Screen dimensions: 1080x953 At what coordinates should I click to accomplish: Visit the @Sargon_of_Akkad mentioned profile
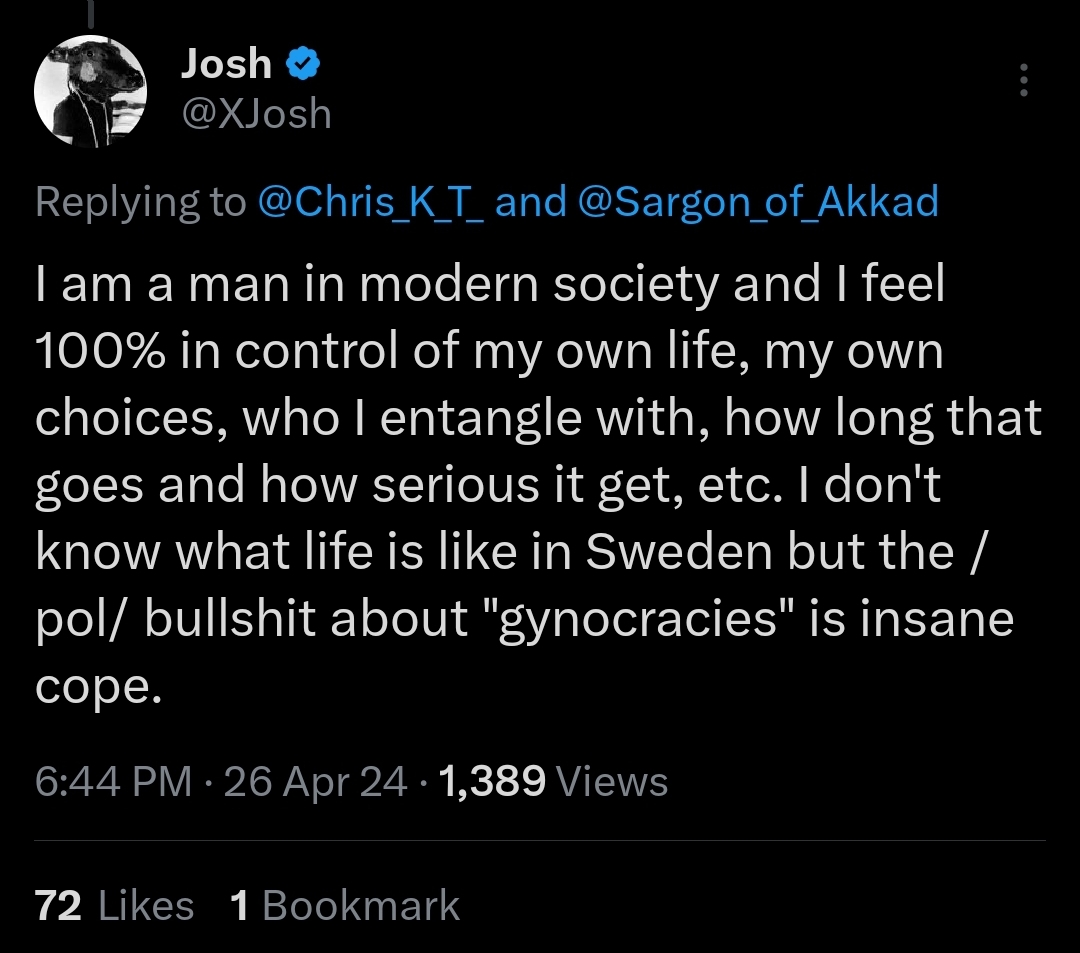(758, 202)
